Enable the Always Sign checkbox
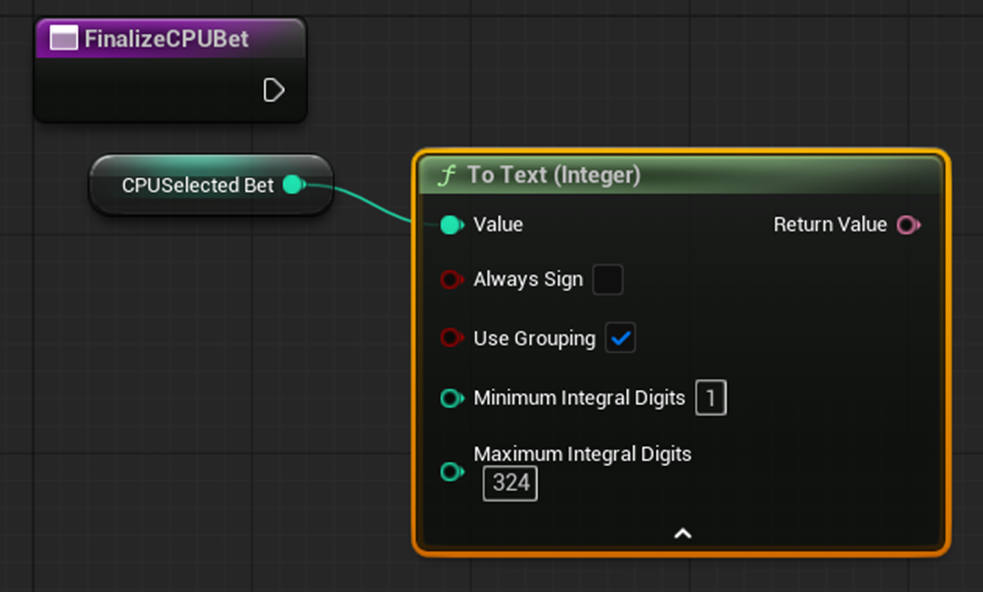This screenshot has height=592, width=983. pyautogui.click(x=607, y=280)
